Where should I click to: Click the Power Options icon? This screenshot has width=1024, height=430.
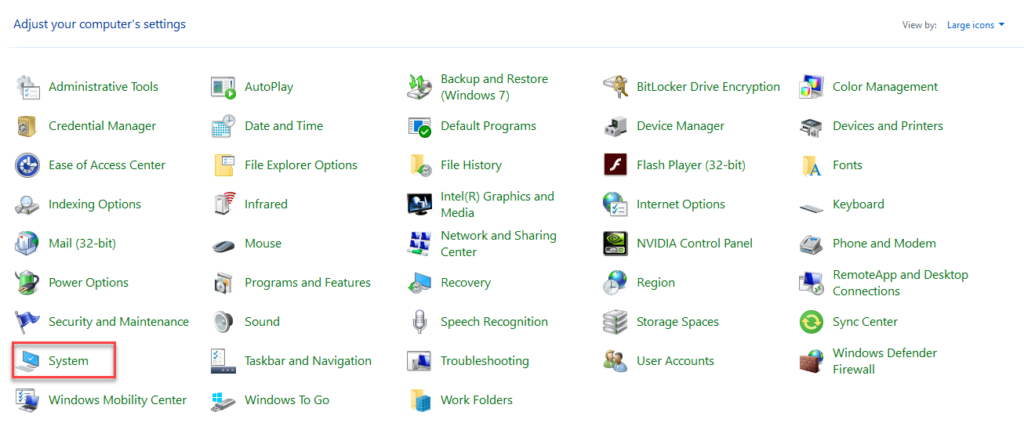pyautogui.click(x=28, y=282)
